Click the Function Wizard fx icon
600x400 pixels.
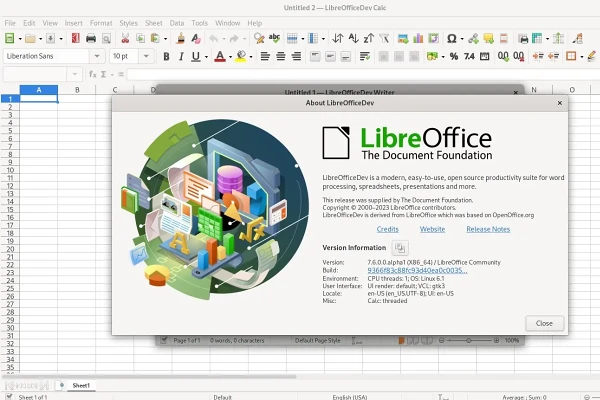[92, 74]
